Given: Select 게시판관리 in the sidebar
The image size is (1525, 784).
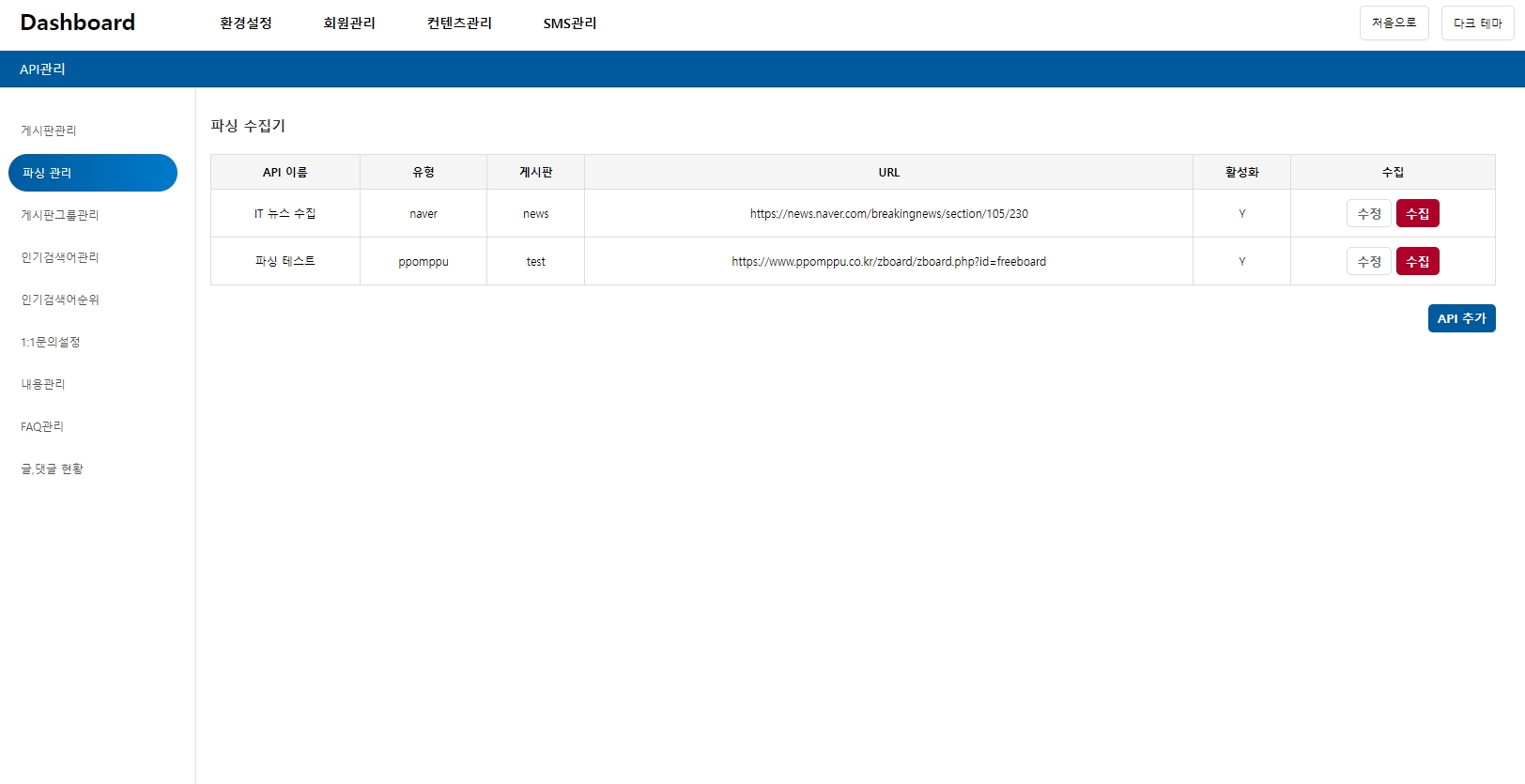Looking at the screenshot, I should coord(49,131).
